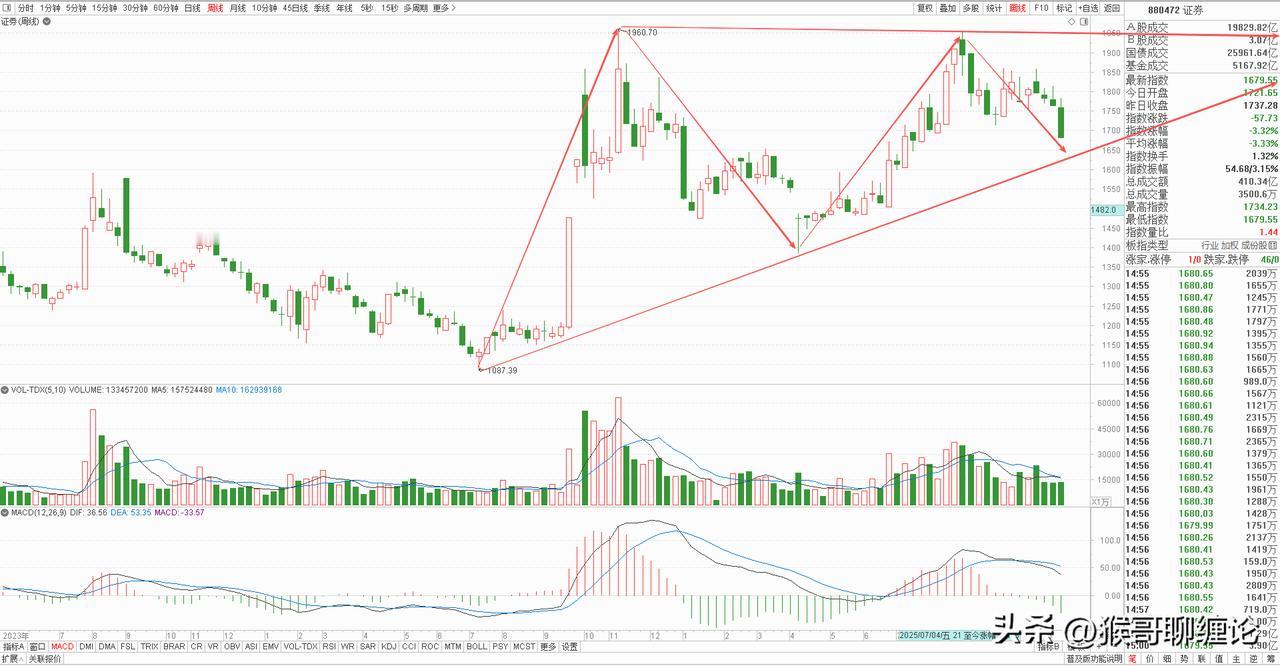Screen dimensions: 1280x666
Task: Switch chart to 日线
Action: pyautogui.click(x=192, y=7)
